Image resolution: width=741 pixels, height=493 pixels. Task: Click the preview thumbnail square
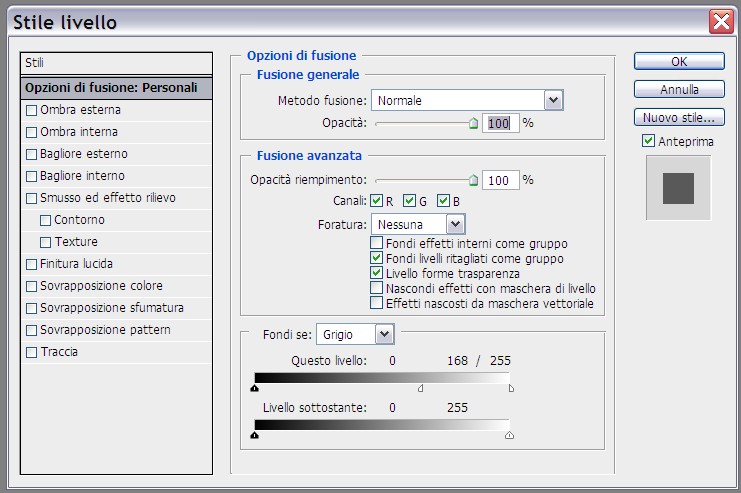point(678,187)
